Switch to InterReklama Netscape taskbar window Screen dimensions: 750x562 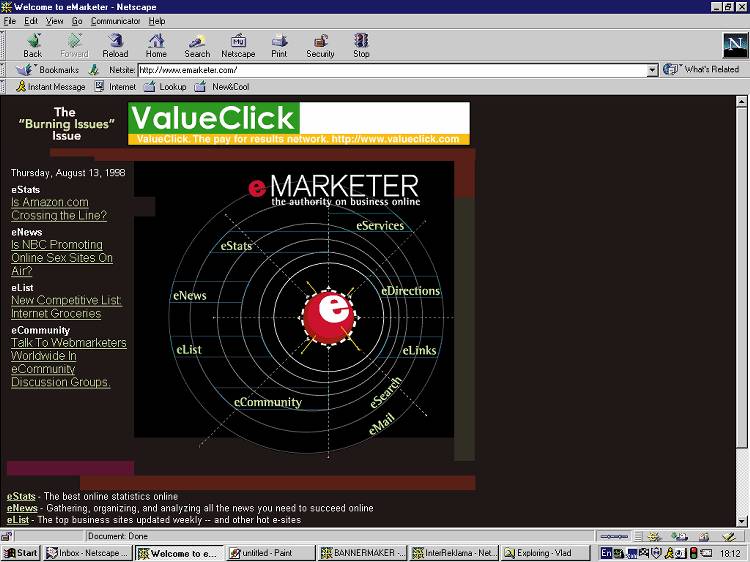tap(454, 553)
